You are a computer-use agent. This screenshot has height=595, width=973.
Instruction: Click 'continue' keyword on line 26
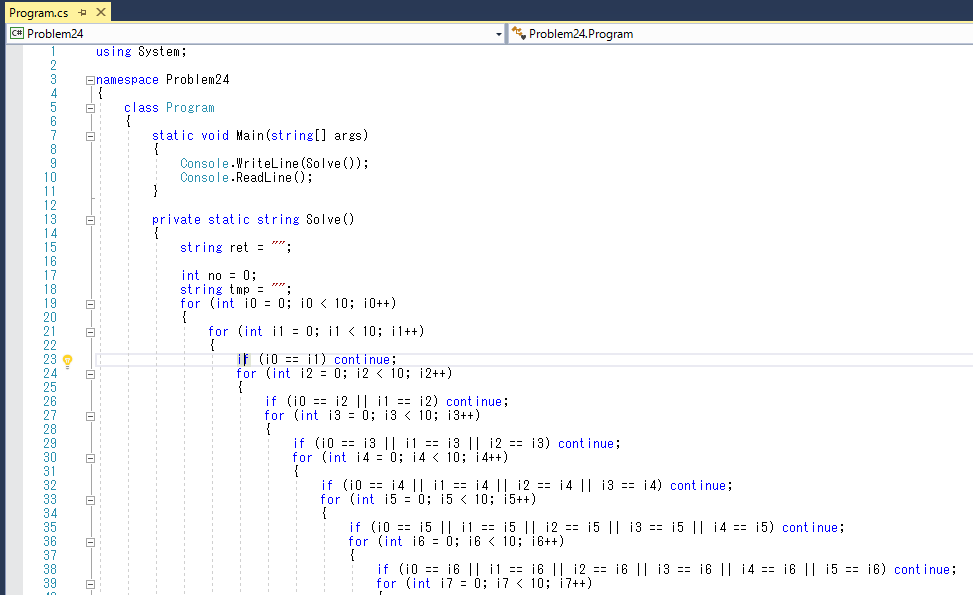coord(474,401)
